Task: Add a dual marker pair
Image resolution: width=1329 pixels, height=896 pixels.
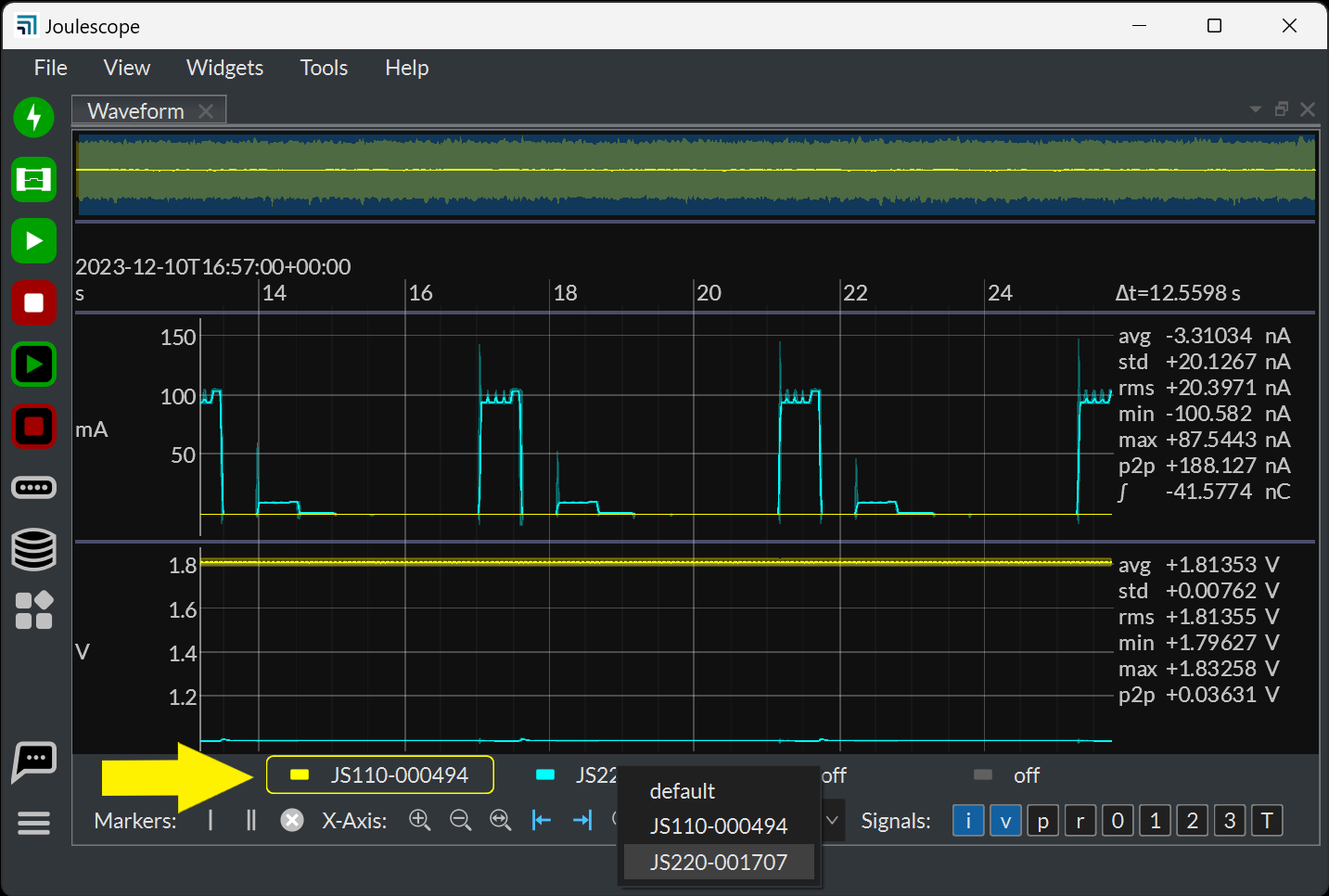Action: coord(250,820)
